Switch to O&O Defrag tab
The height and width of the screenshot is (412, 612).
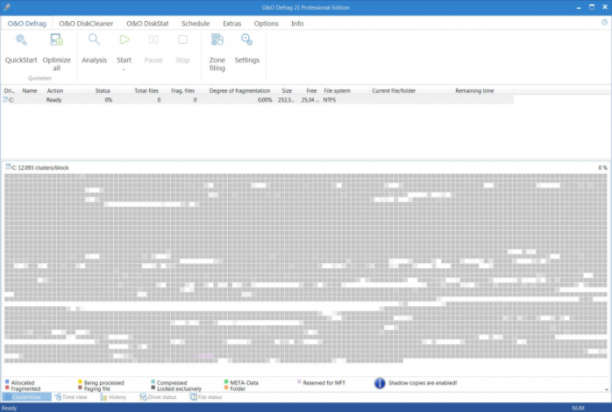click(27, 23)
